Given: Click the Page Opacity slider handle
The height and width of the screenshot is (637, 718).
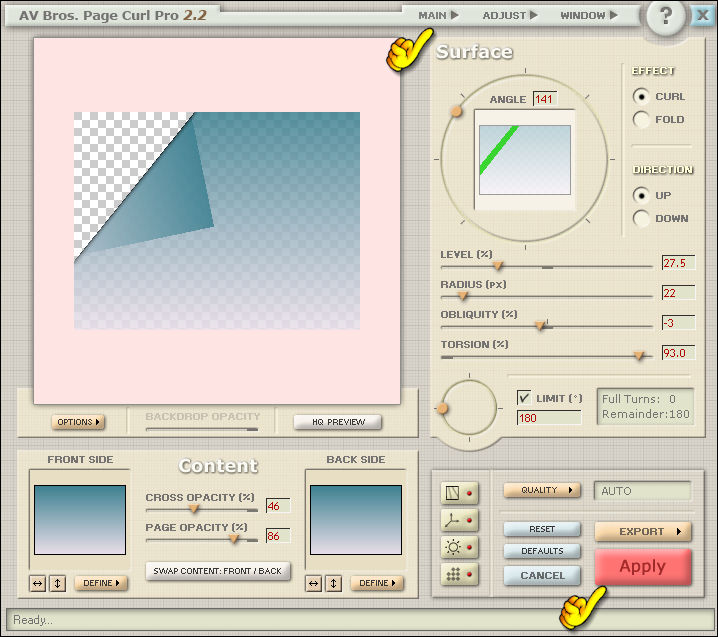Looking at the screenshot, I should point(234,539).
